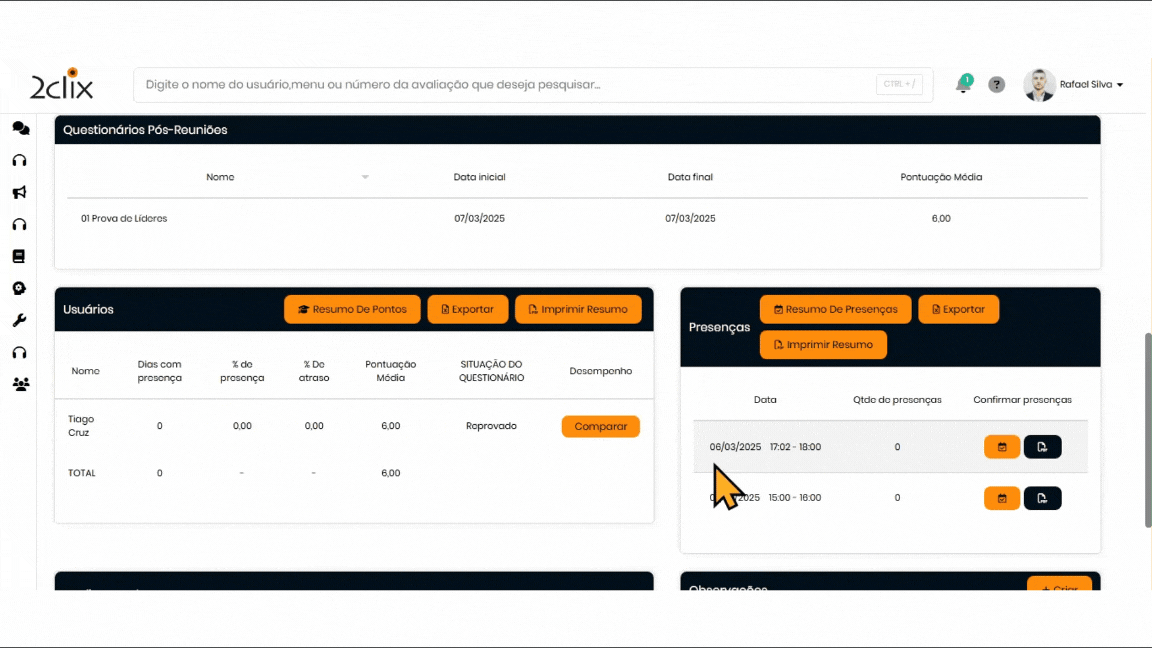Click Resumo De Presenças button

click(835, 310)
